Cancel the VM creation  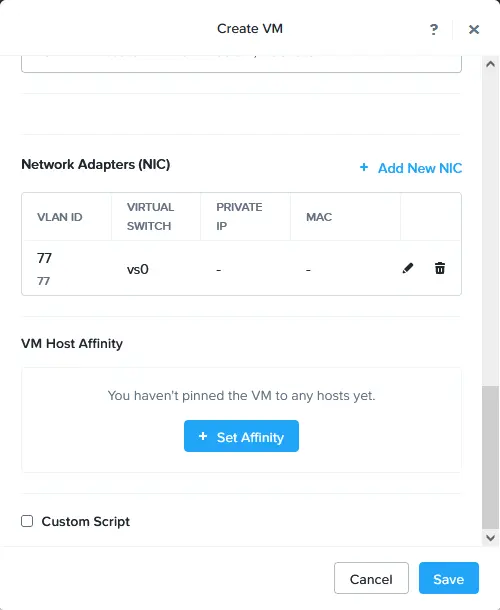[x=371, y=578]
